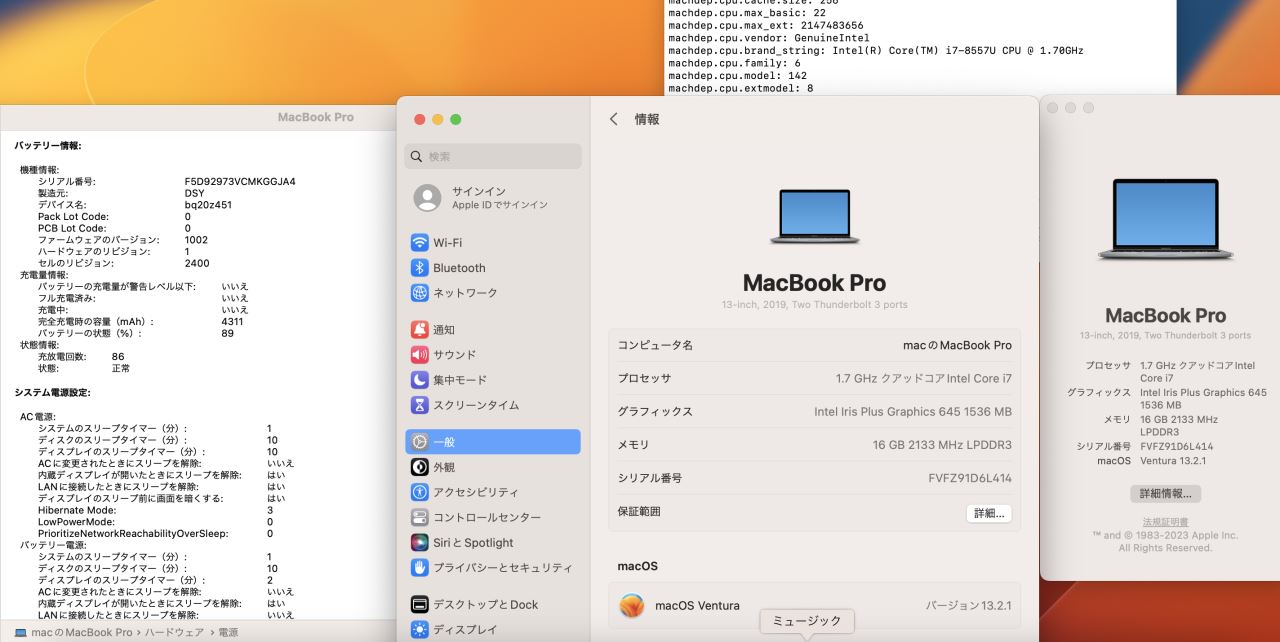Select the 一般 general item
The width and height of the screenshot is (1280, 642).
coord(493,442)
